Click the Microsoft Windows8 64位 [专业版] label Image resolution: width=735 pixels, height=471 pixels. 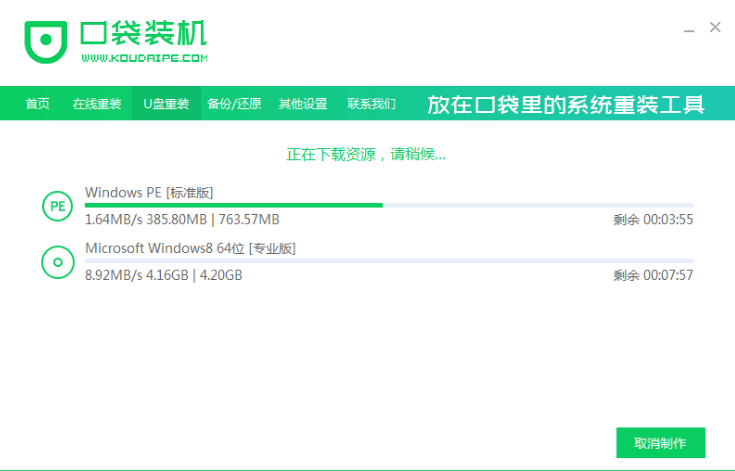[190, 248]
